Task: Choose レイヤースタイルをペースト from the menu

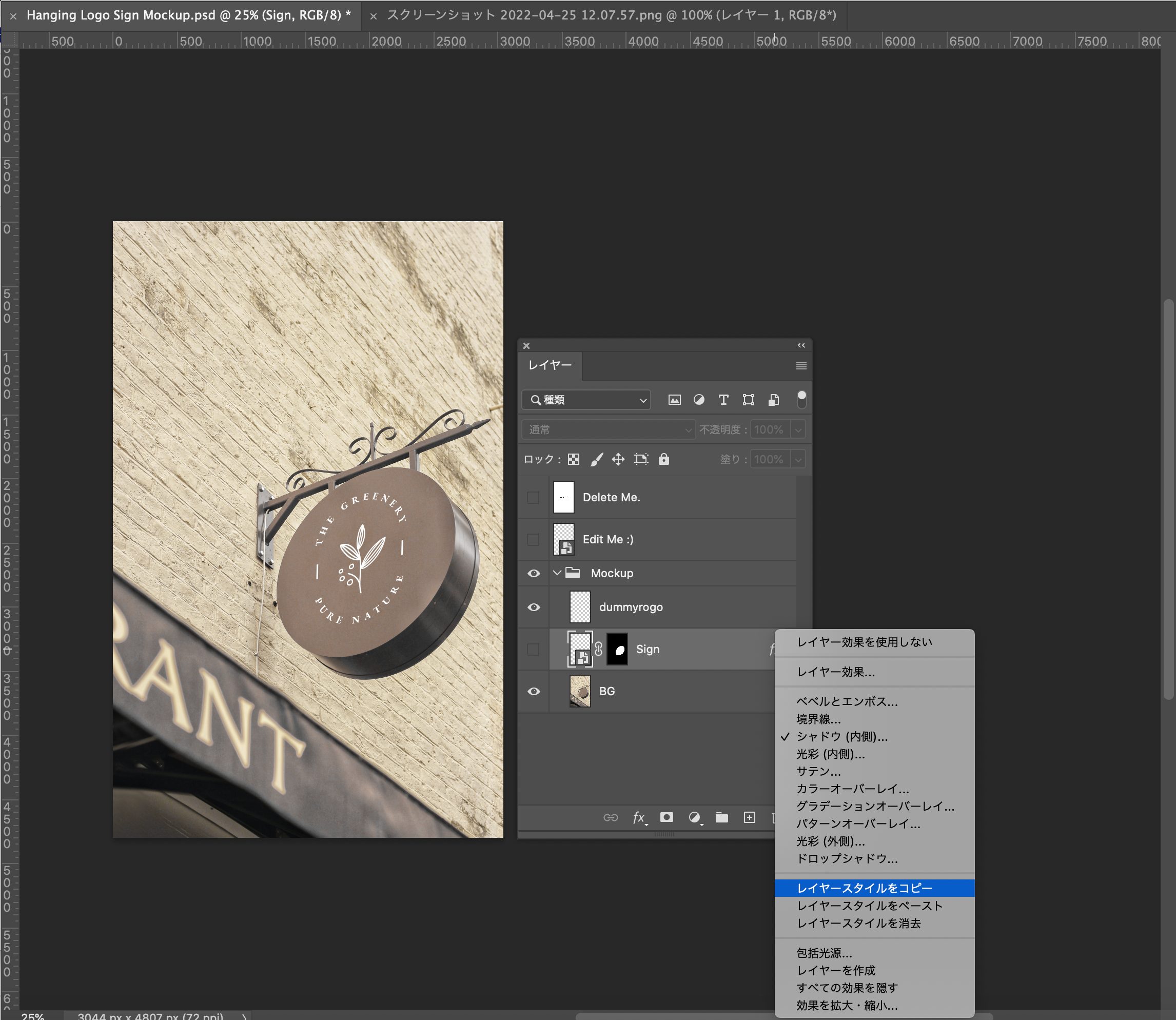Action: click(869, 906)
